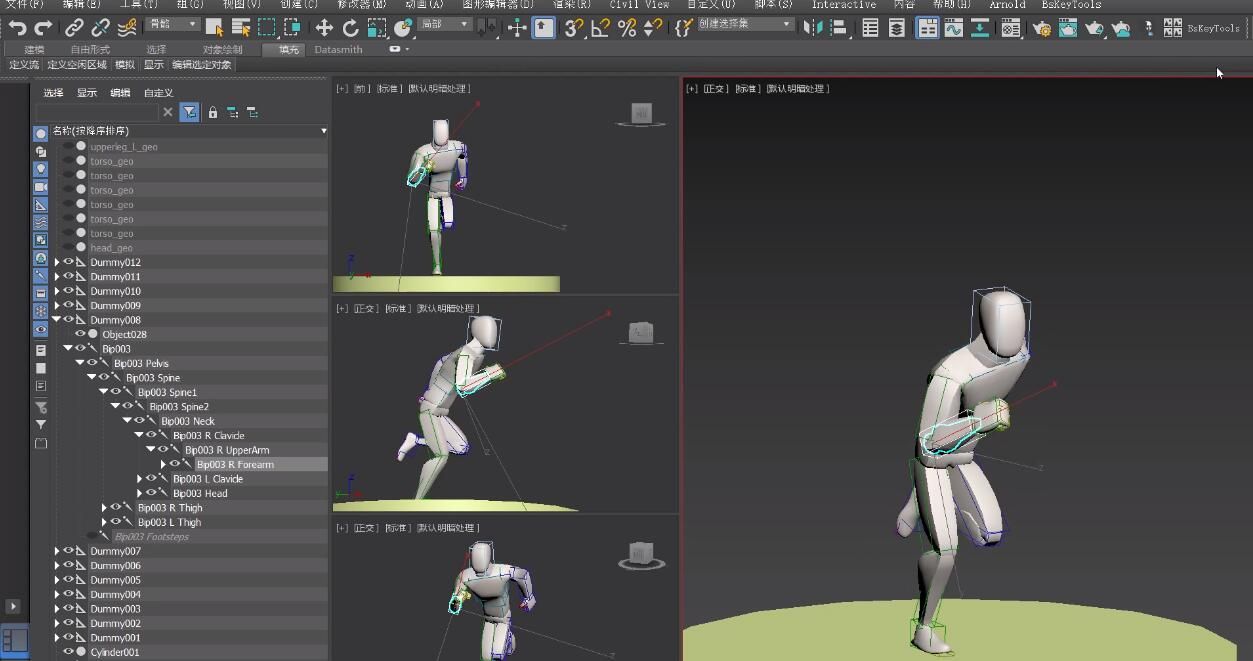Open Render Setup teapot icon
1253x661 pixels.
coord(1041,28)
